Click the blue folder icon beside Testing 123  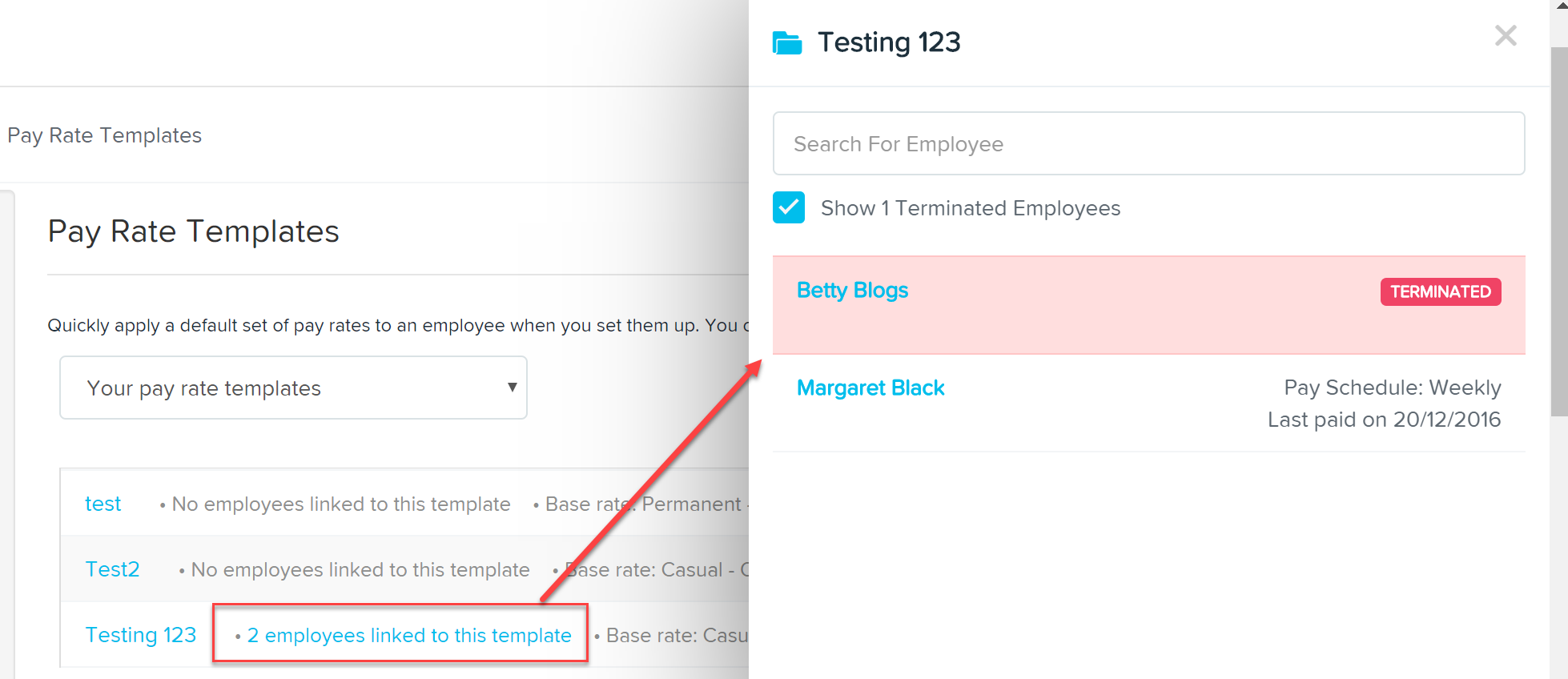[x=787, y=42]
